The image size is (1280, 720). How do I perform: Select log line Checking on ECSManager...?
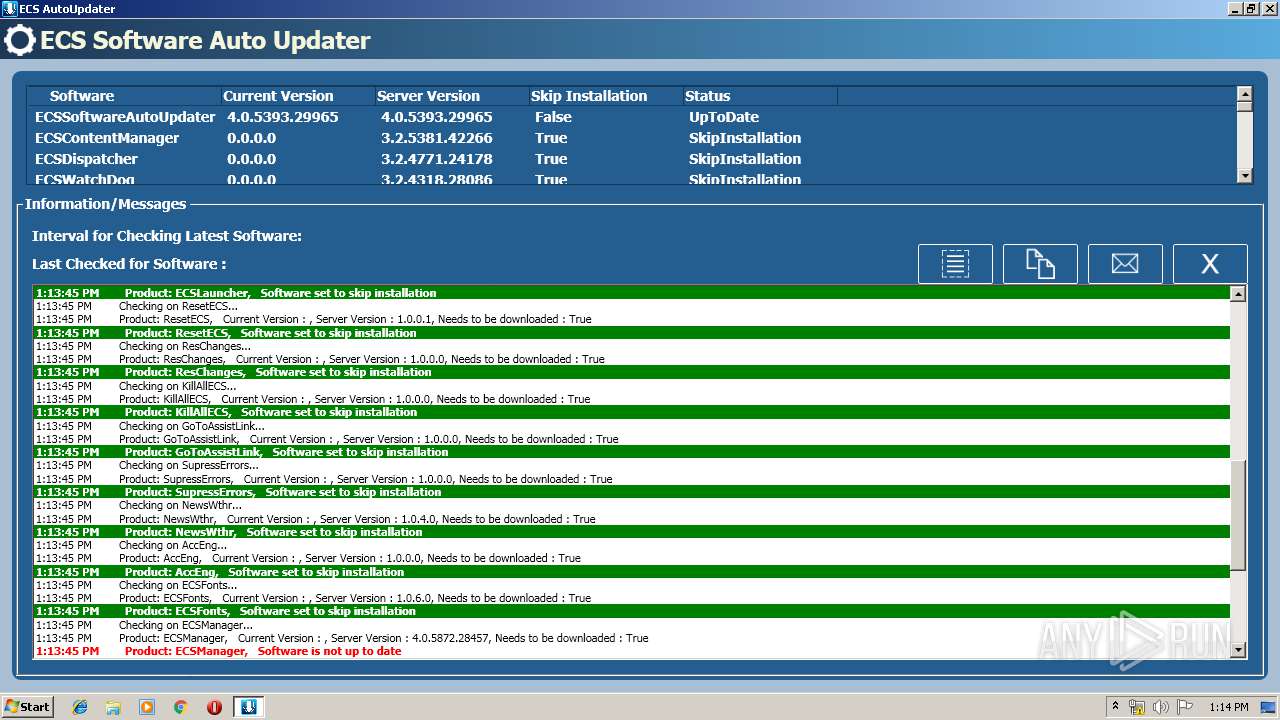pos(632,625)
